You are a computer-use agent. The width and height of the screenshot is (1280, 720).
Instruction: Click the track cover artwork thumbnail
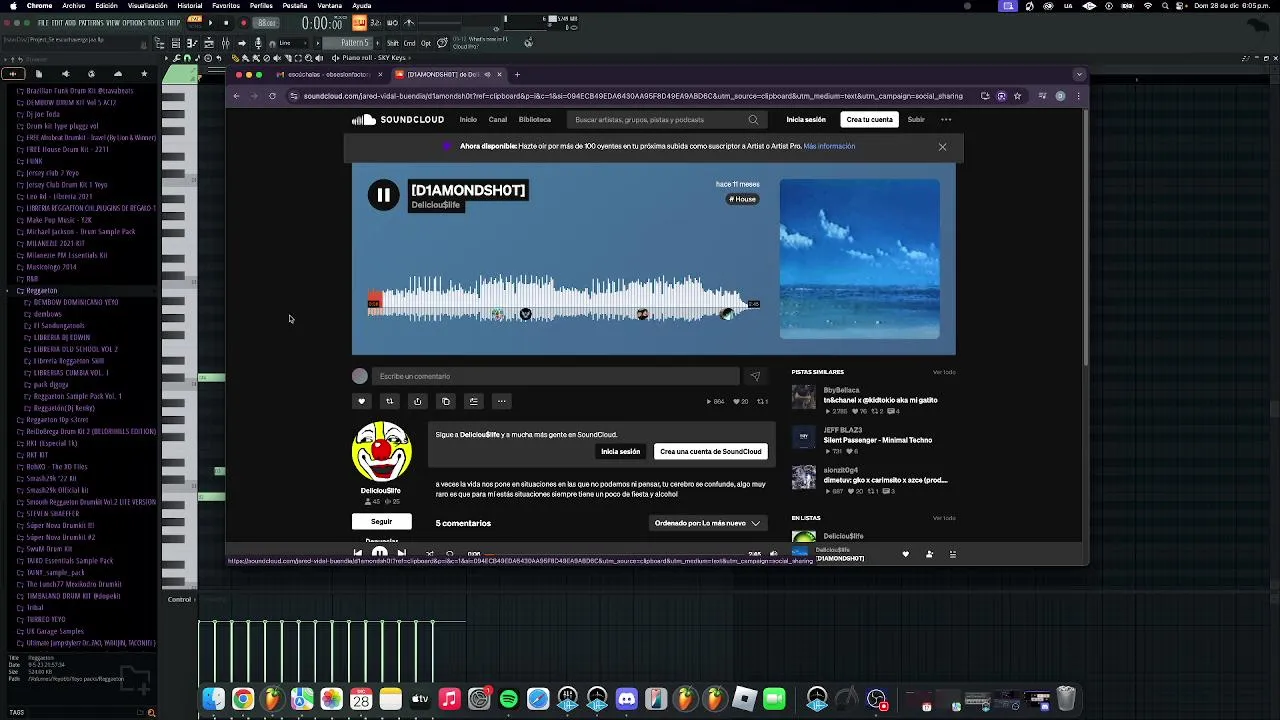pos(860,259)
